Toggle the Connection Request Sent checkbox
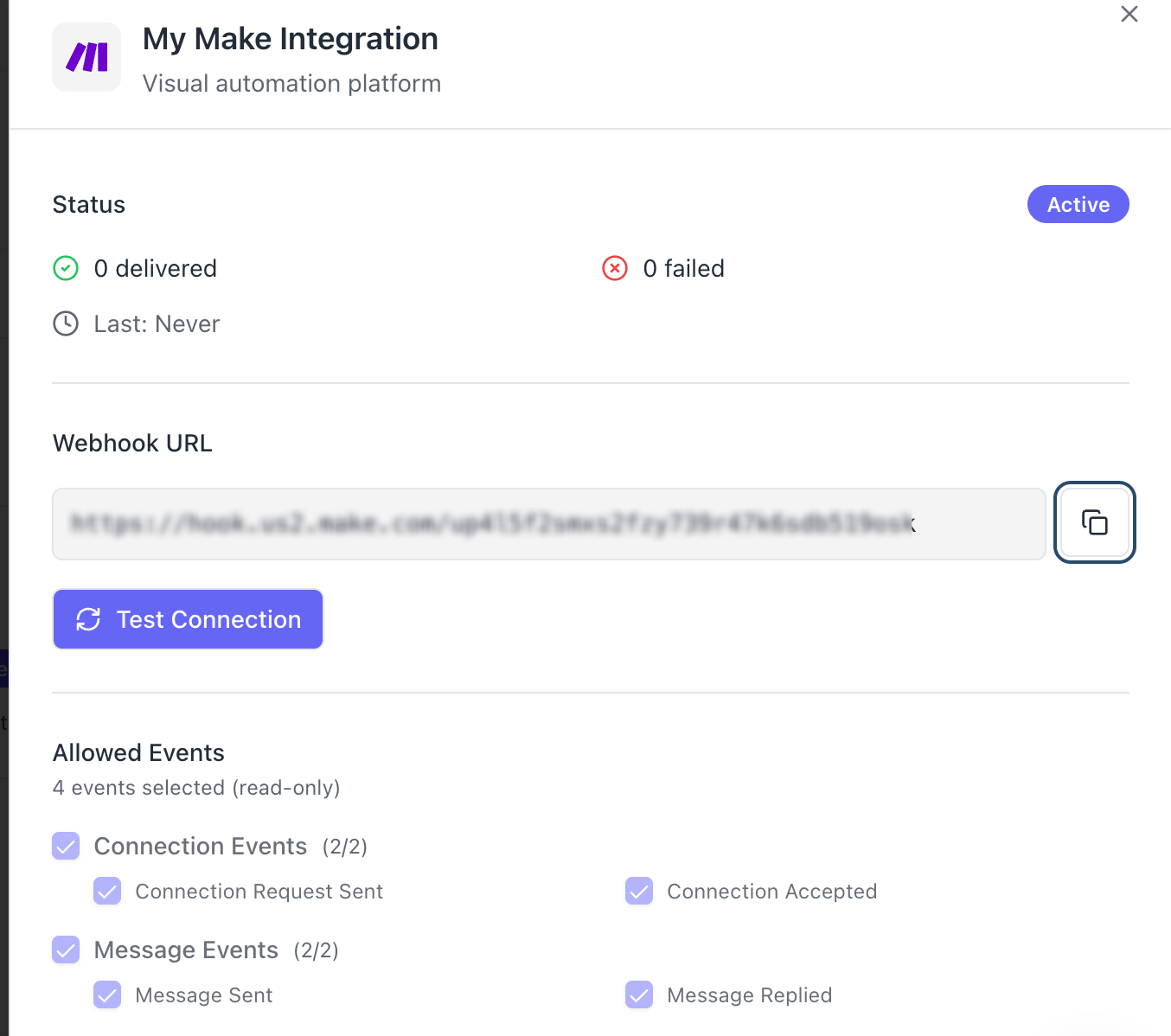The image size is (1171, 1036). [107, 892]
